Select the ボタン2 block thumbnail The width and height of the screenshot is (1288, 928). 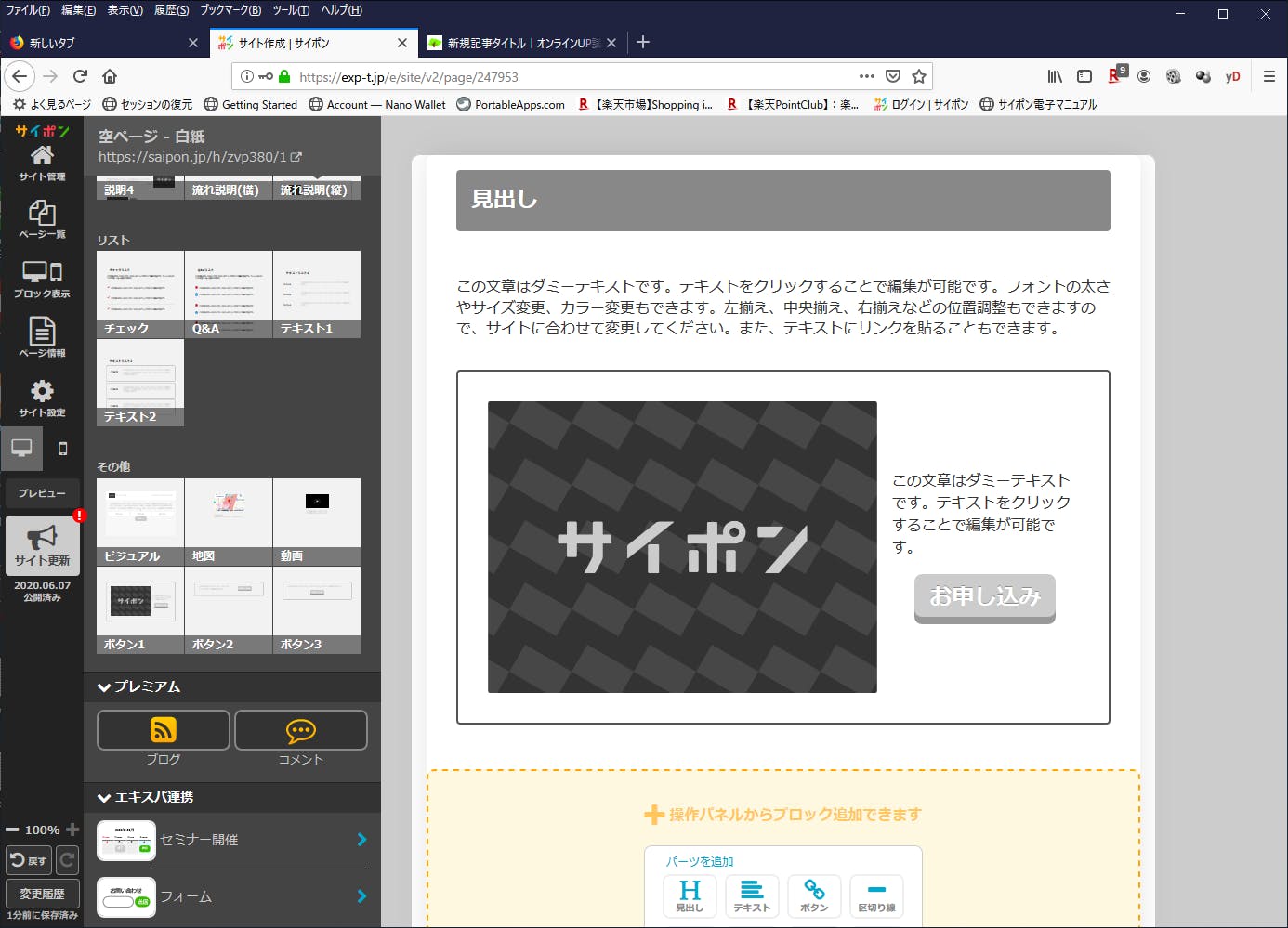pos(229,609)
